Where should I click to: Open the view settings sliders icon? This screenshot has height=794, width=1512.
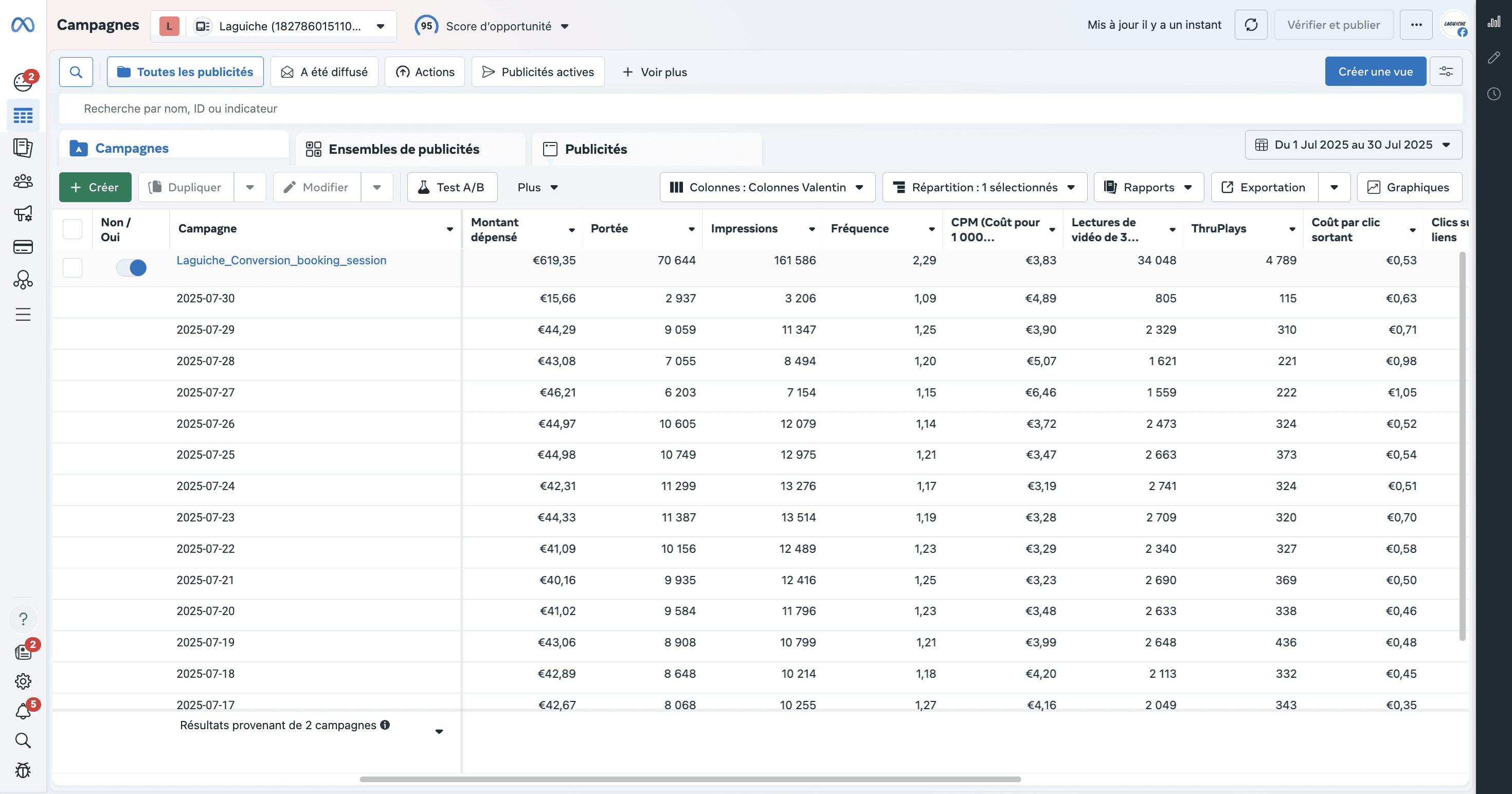pos(1446,71)
